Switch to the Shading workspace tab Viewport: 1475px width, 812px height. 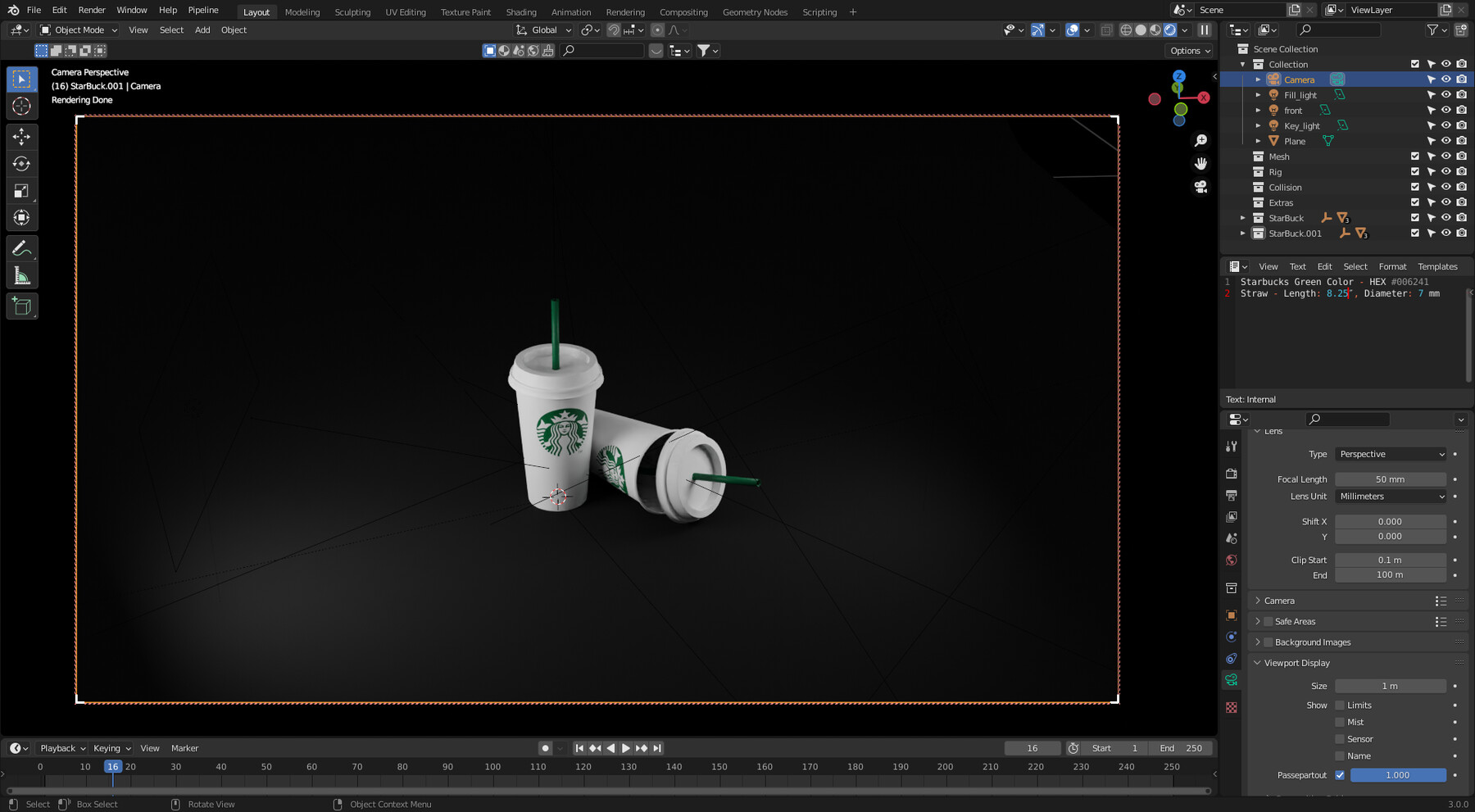521,11
